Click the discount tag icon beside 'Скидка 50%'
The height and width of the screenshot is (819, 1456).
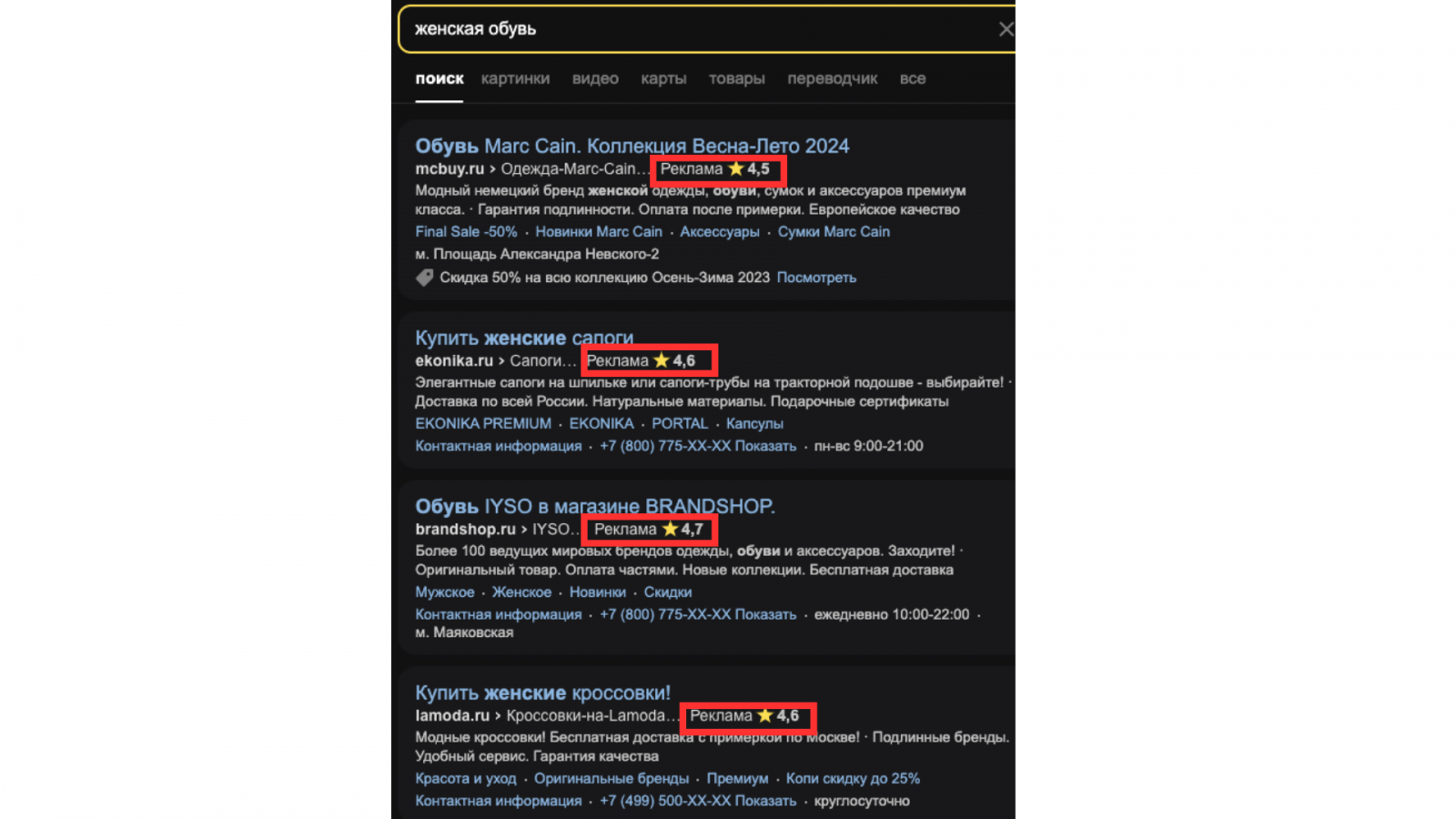point(425,278)
